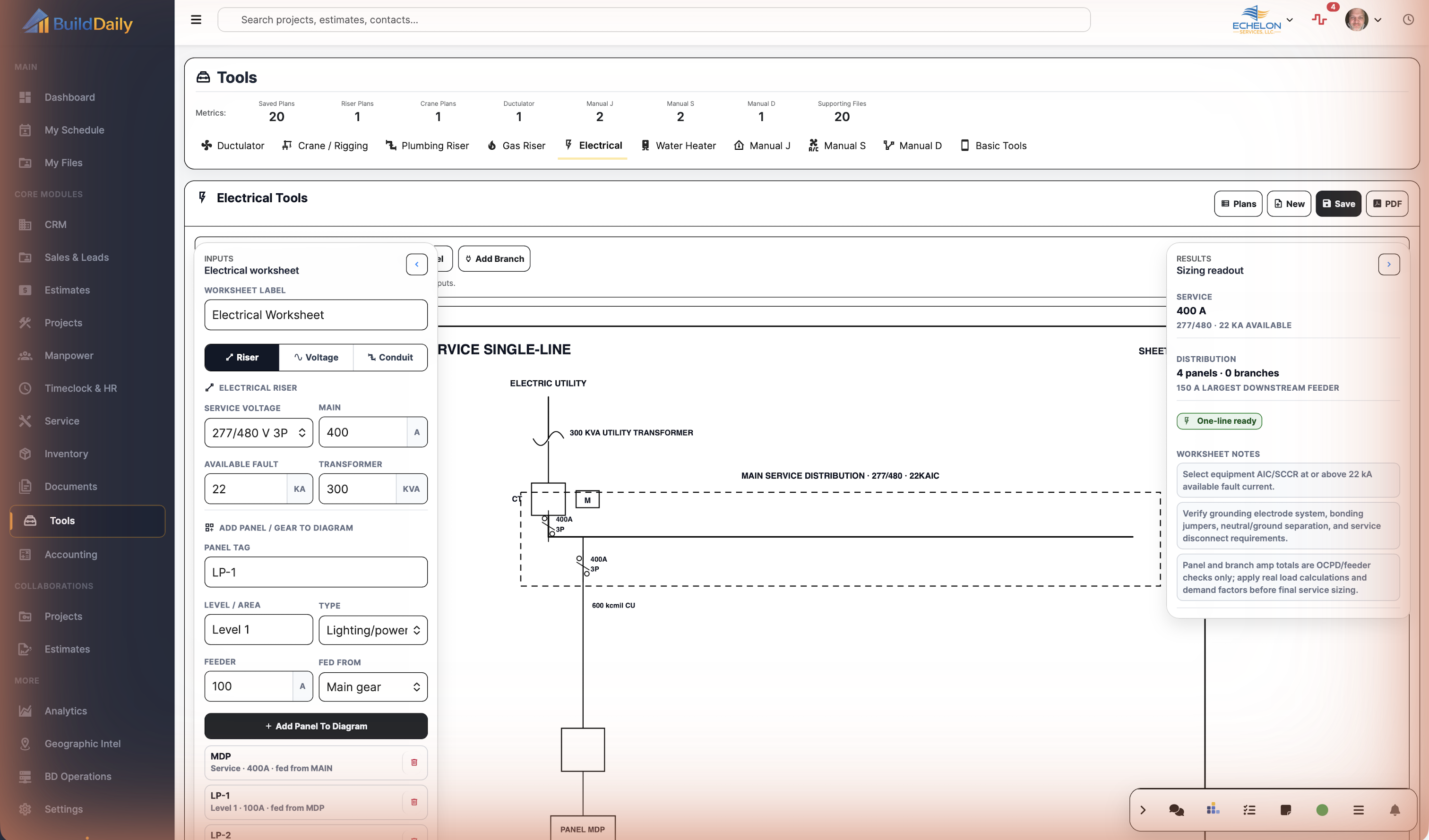Open the chat bubbles icon in bottom dock

pyautogui.click(x=1177, y=810)
